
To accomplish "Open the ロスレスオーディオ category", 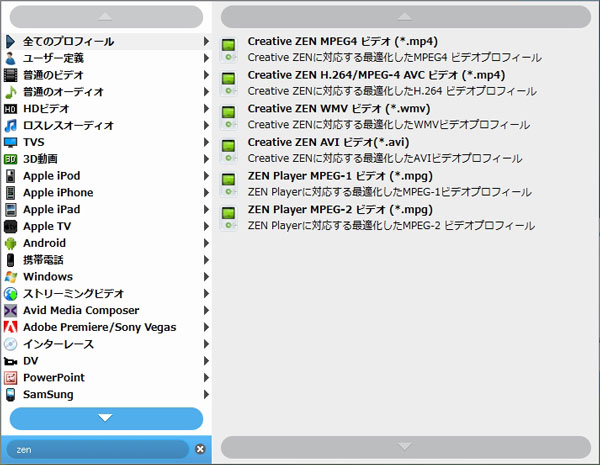I will [x=107, y=126].
